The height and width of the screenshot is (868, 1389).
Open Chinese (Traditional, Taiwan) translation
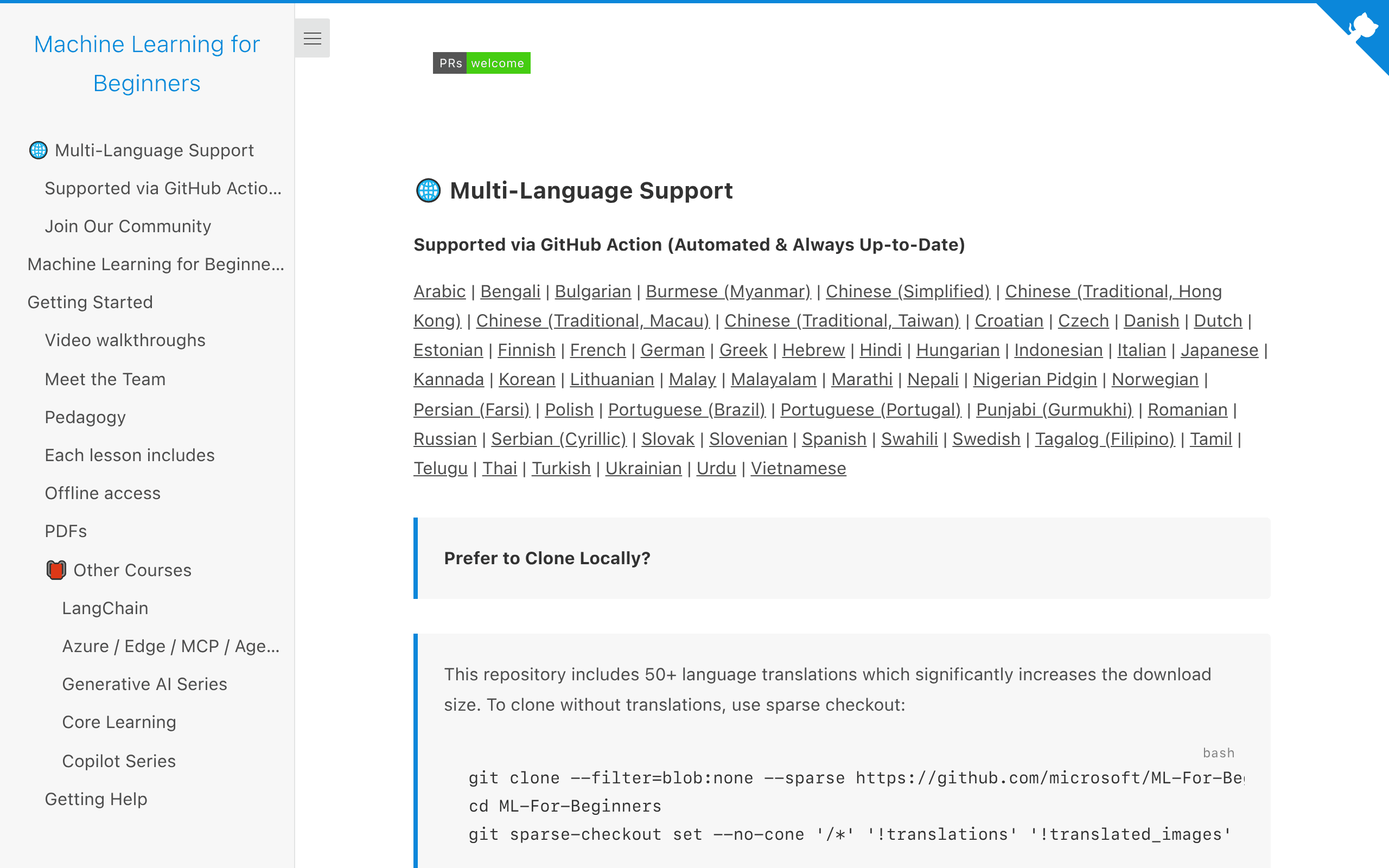click(x=842, y=320)
